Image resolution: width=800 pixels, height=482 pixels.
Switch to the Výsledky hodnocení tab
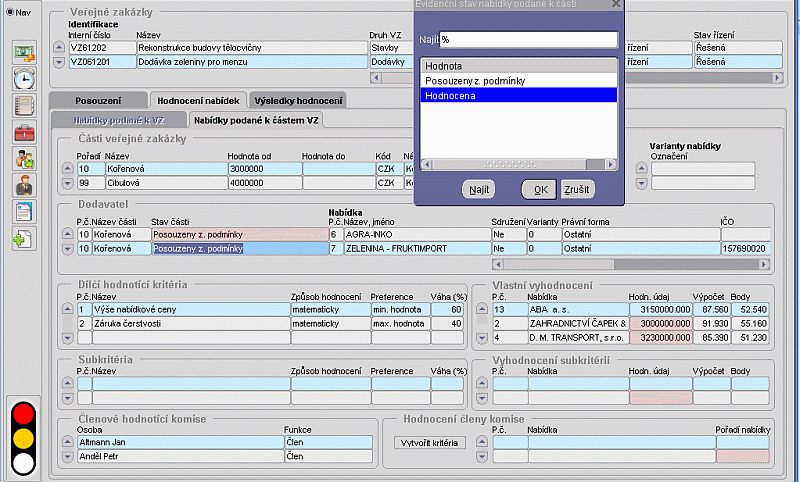[x=298, y=100]
